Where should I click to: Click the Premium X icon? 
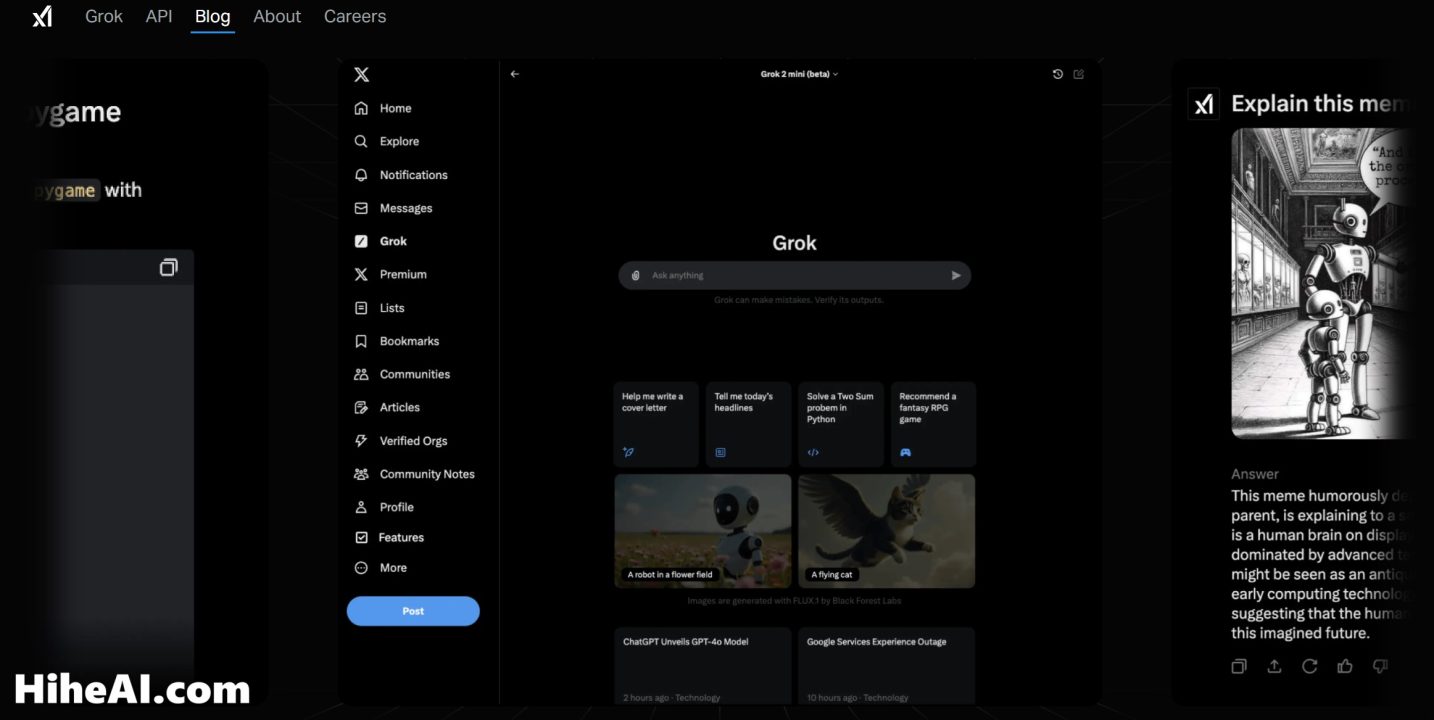[361, 274]
